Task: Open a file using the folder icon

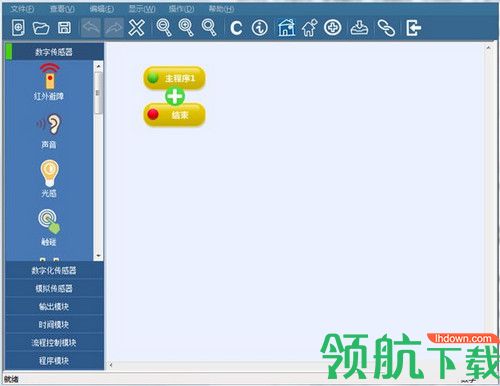Action: pyautogui.click(x=41, y=28)
